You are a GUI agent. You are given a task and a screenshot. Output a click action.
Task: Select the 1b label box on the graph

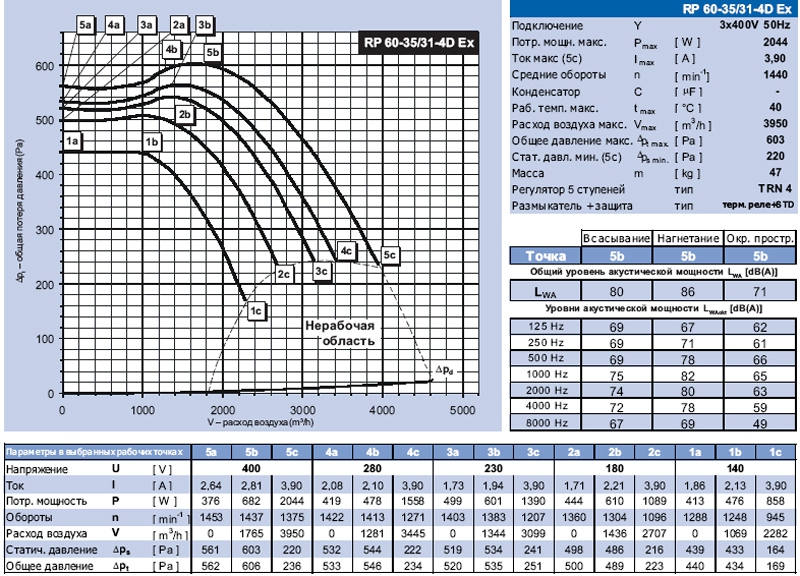click(x=152, y=143)
